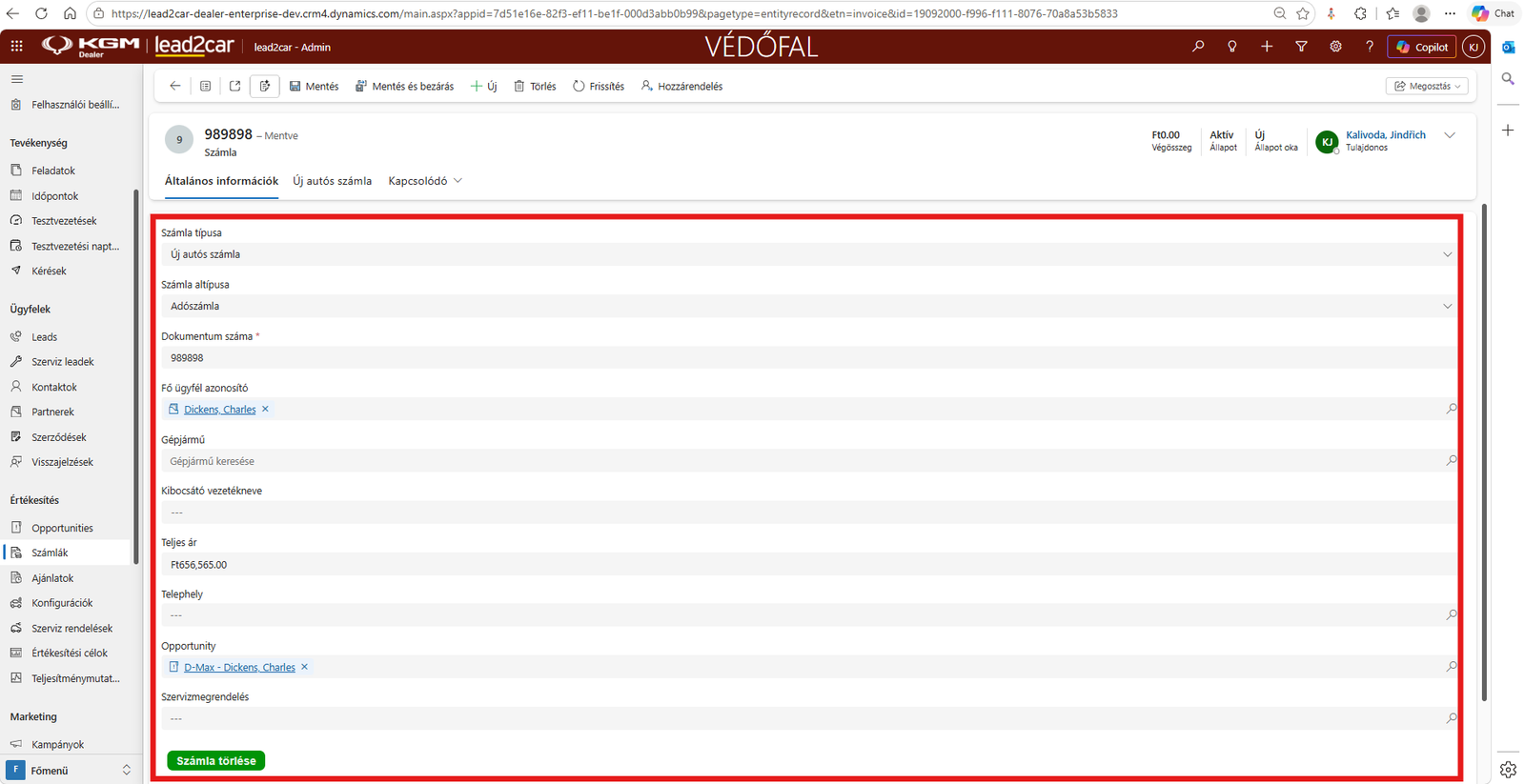Go back using the form back arrow
Screen dimensions: 1525x784
pos(175,86)
